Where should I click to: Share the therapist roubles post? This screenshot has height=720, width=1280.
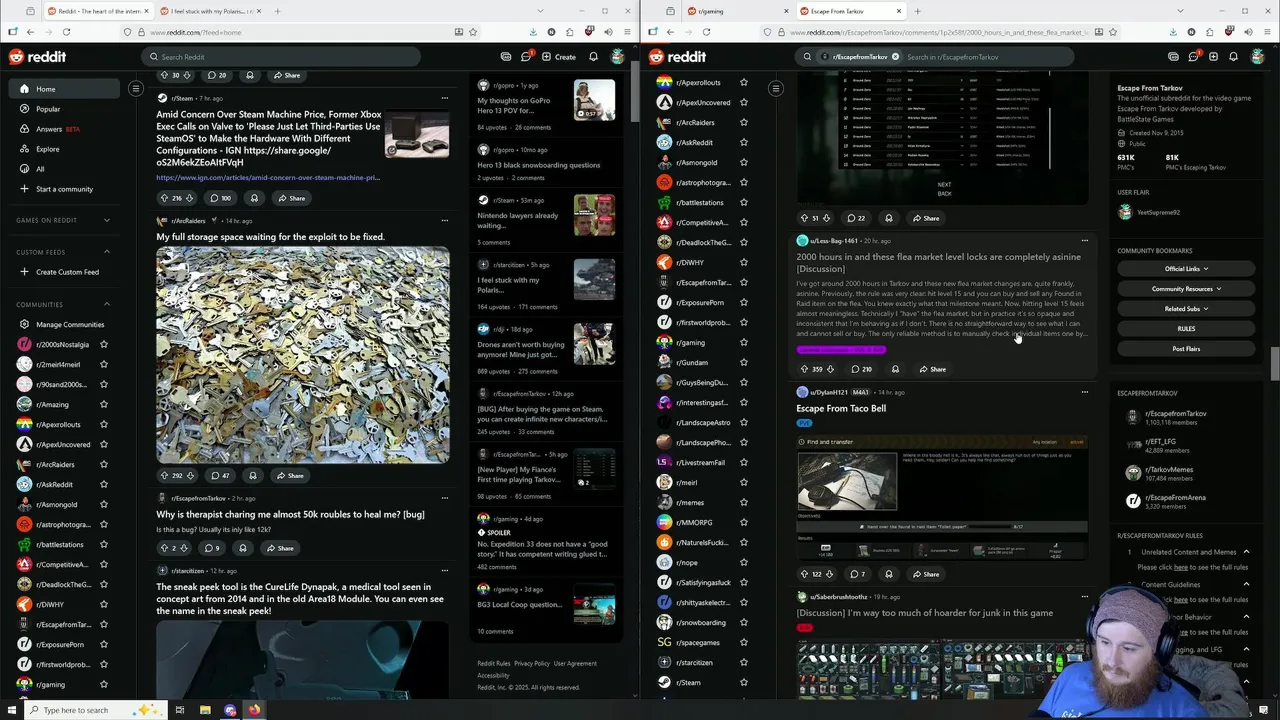pyautogui.click(x=279, y=548)
